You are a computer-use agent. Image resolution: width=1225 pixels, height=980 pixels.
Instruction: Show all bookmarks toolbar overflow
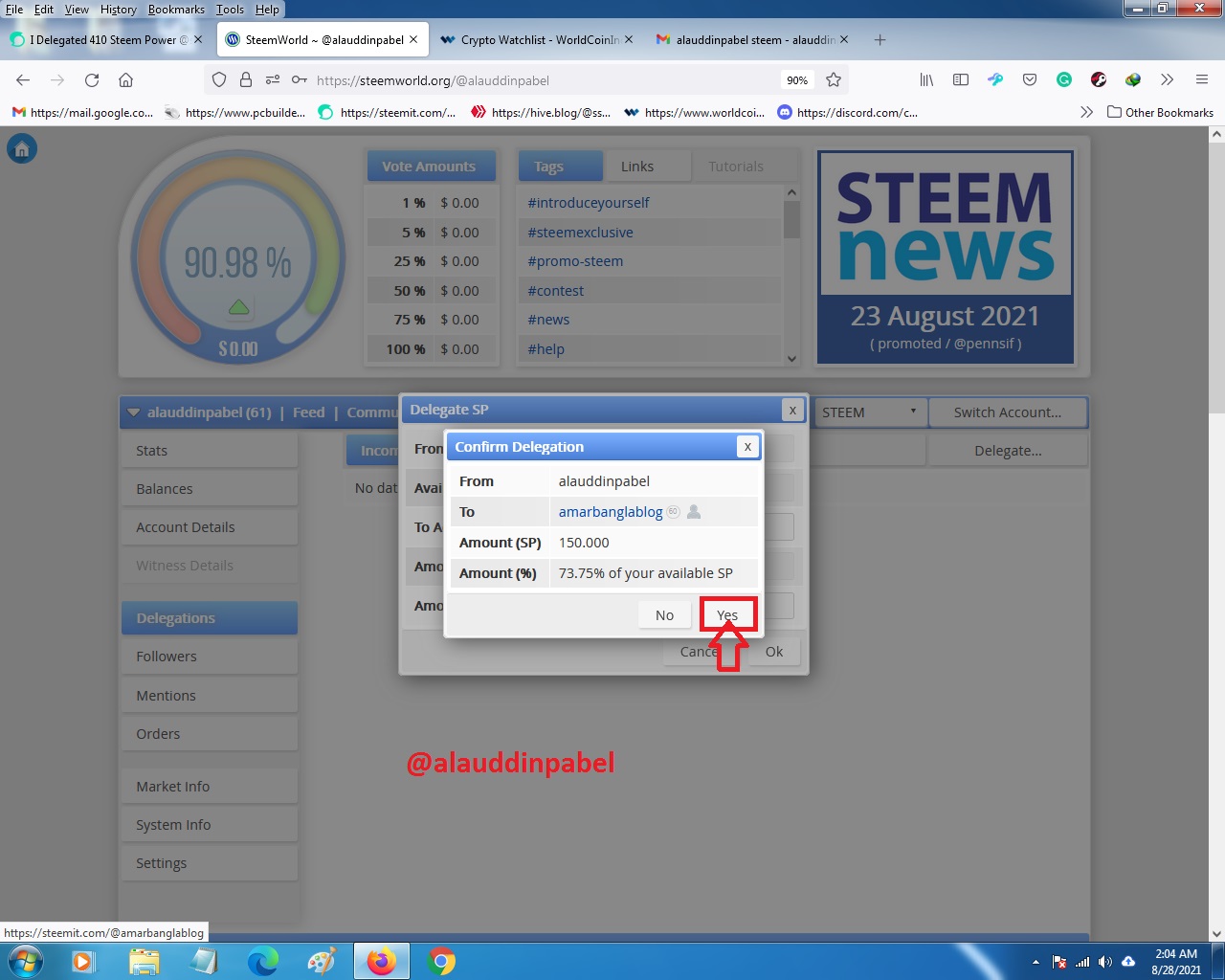coord(1086,112)
